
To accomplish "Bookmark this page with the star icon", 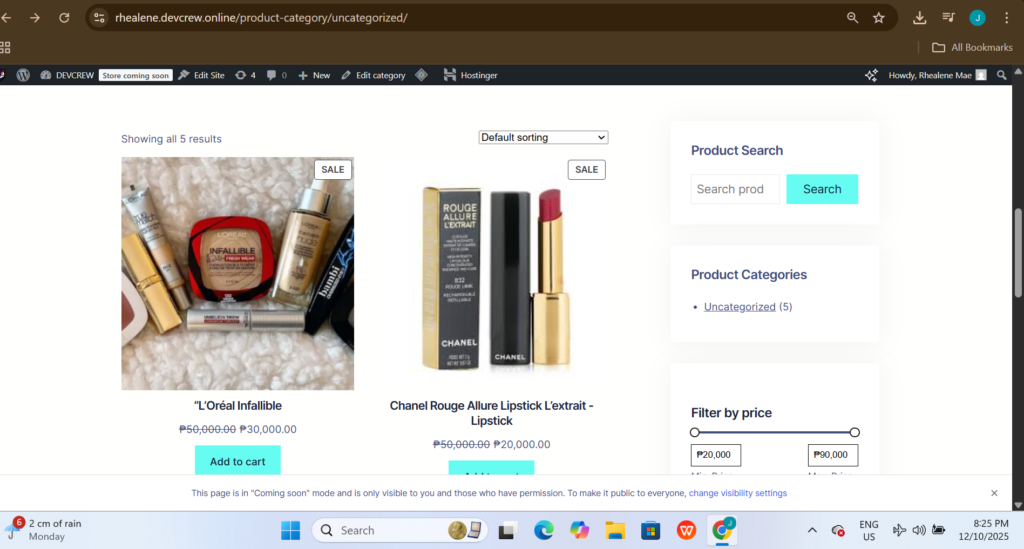I will coord(879,18).
